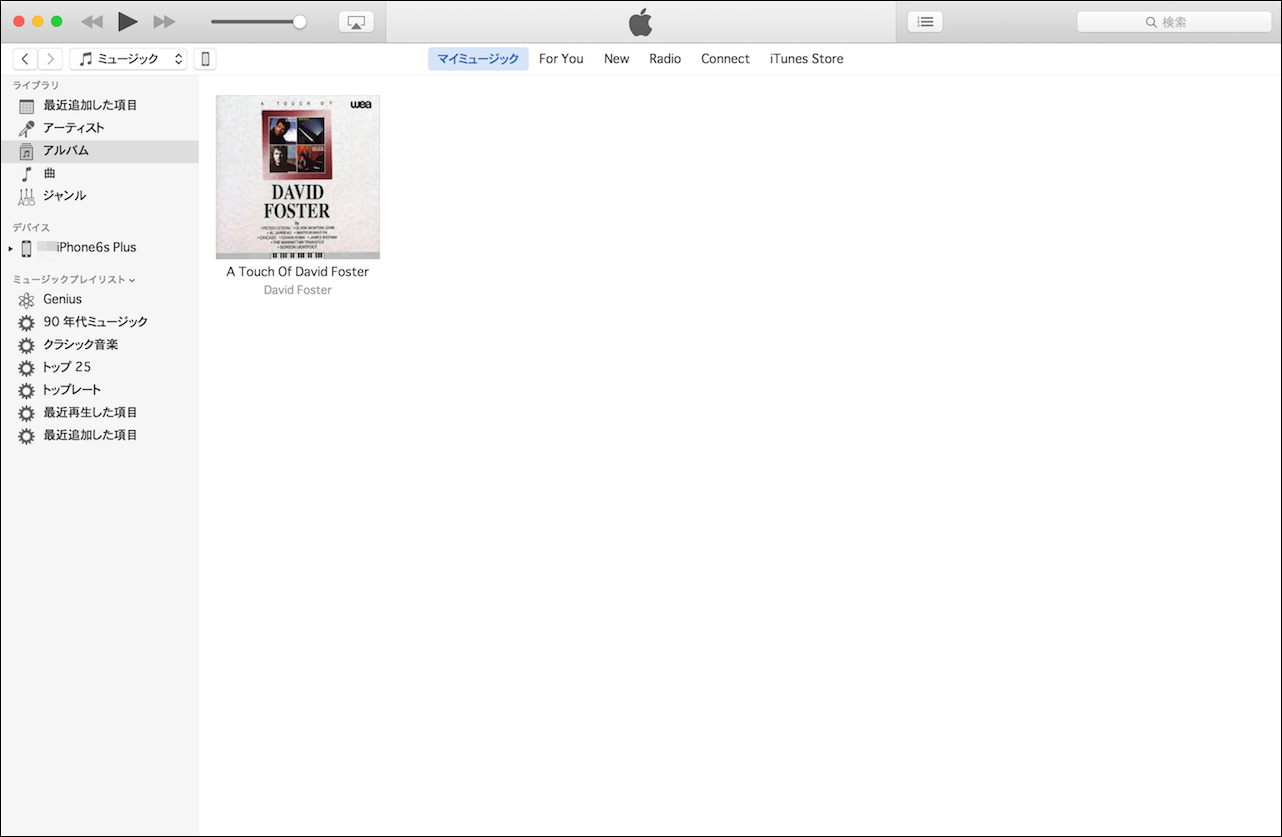
Task: Open the 最近再生した項目 playlist
Action: click(x=99, y=413)
